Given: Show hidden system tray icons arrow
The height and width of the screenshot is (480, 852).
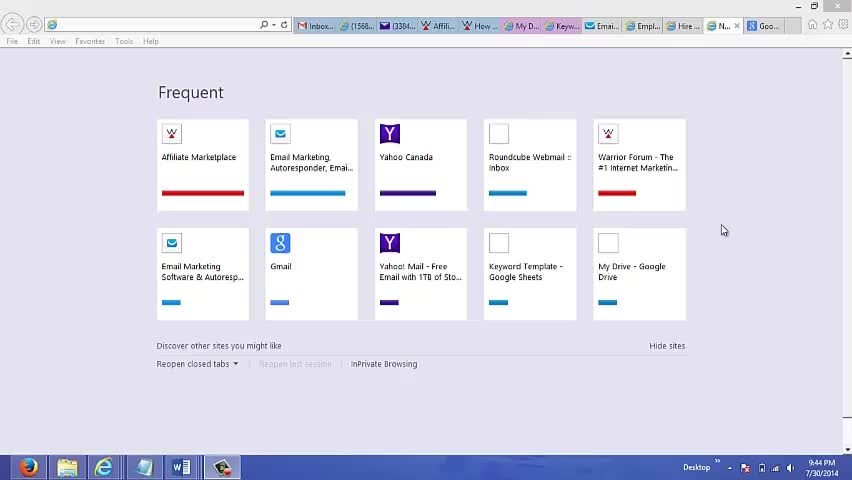Looking at the screenshot, I should [730, 468].
